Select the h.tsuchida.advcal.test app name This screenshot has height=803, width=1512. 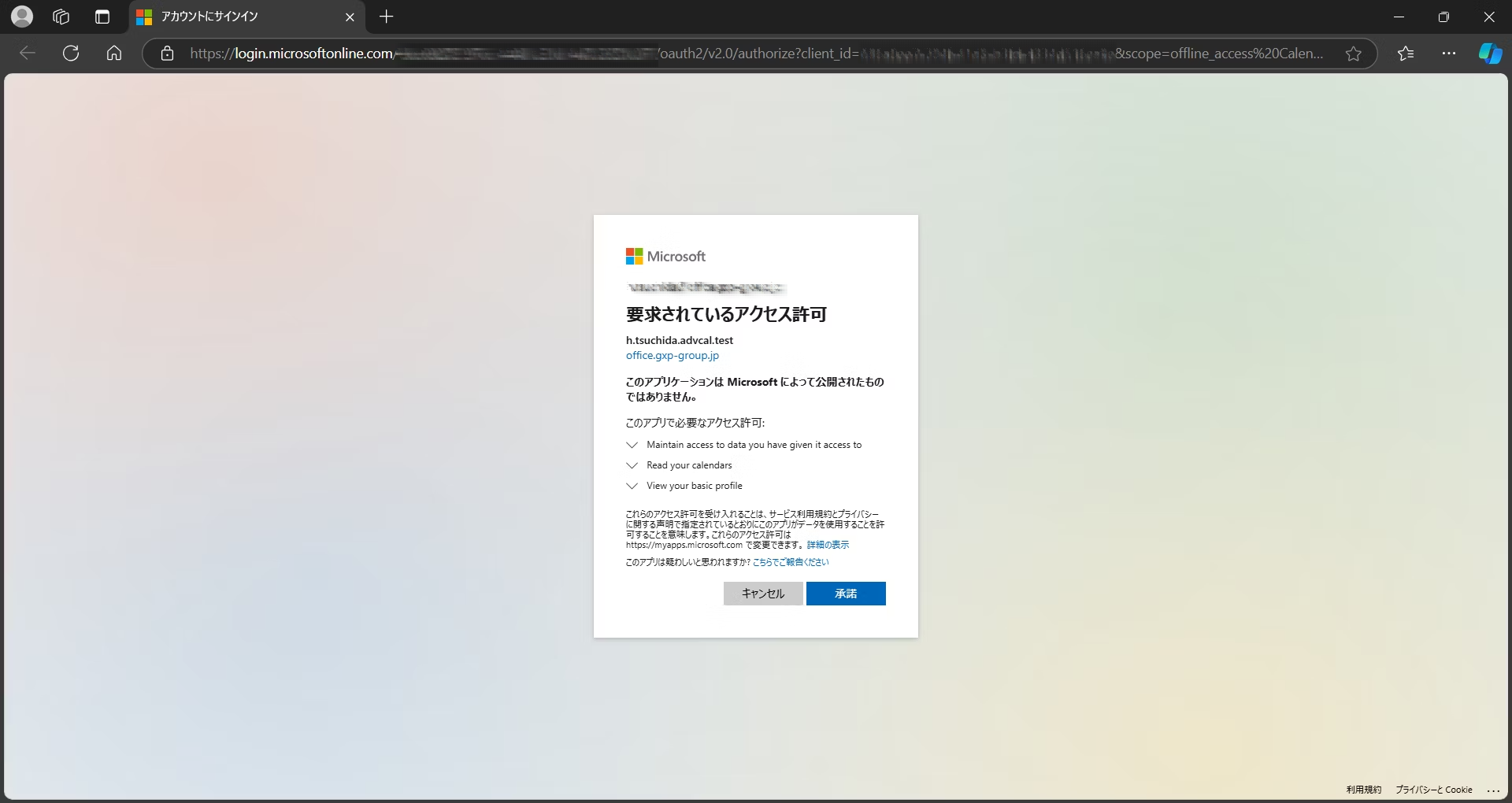point(680,340)
